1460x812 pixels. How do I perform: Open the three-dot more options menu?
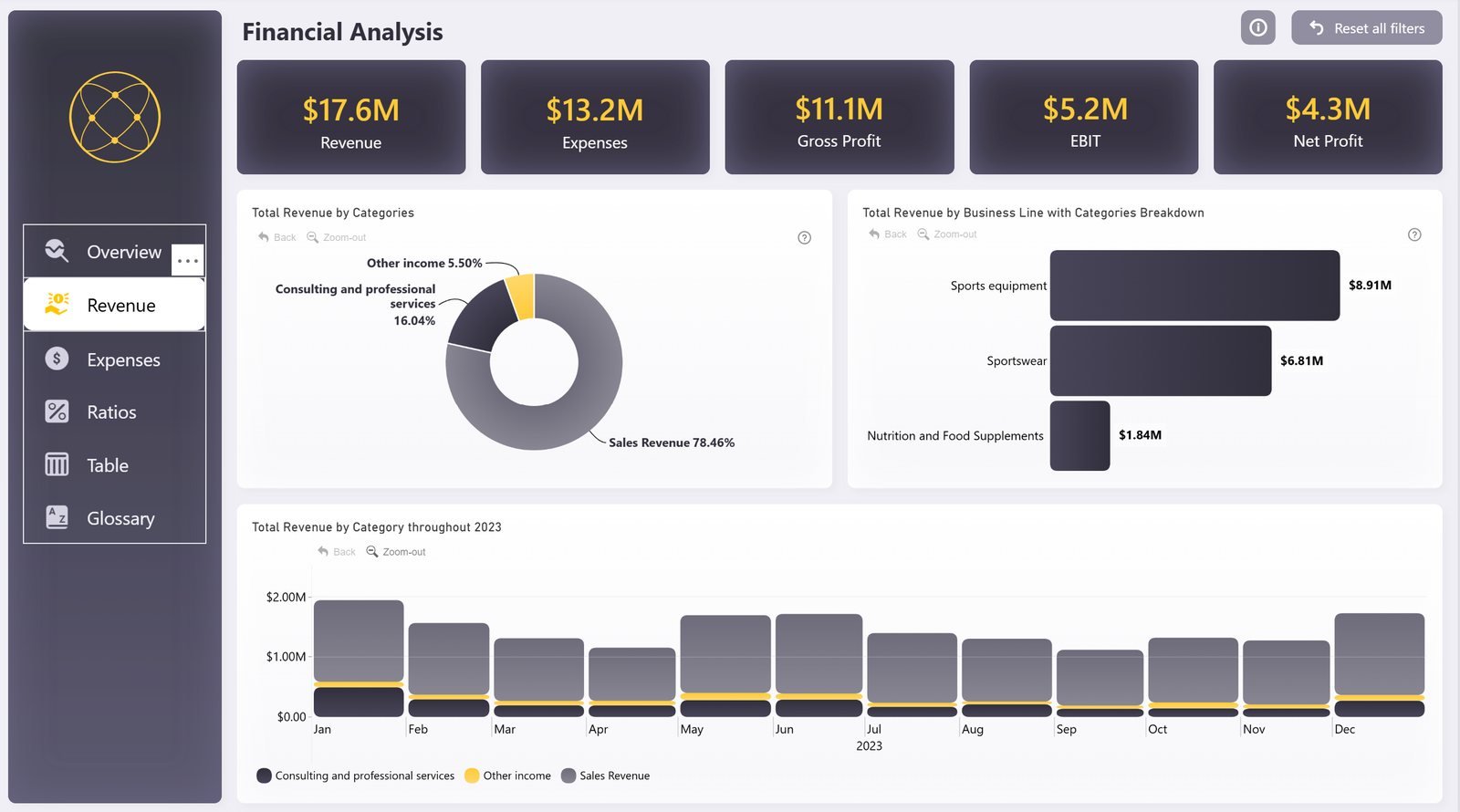(x=188, y=261)
